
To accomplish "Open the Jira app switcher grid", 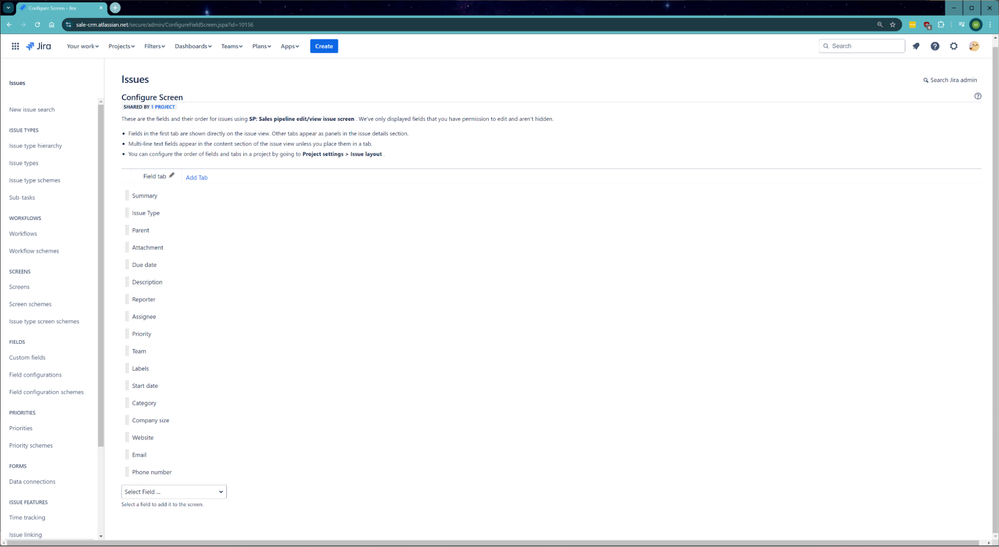I will pyautogui.click(x=15, y=46).
